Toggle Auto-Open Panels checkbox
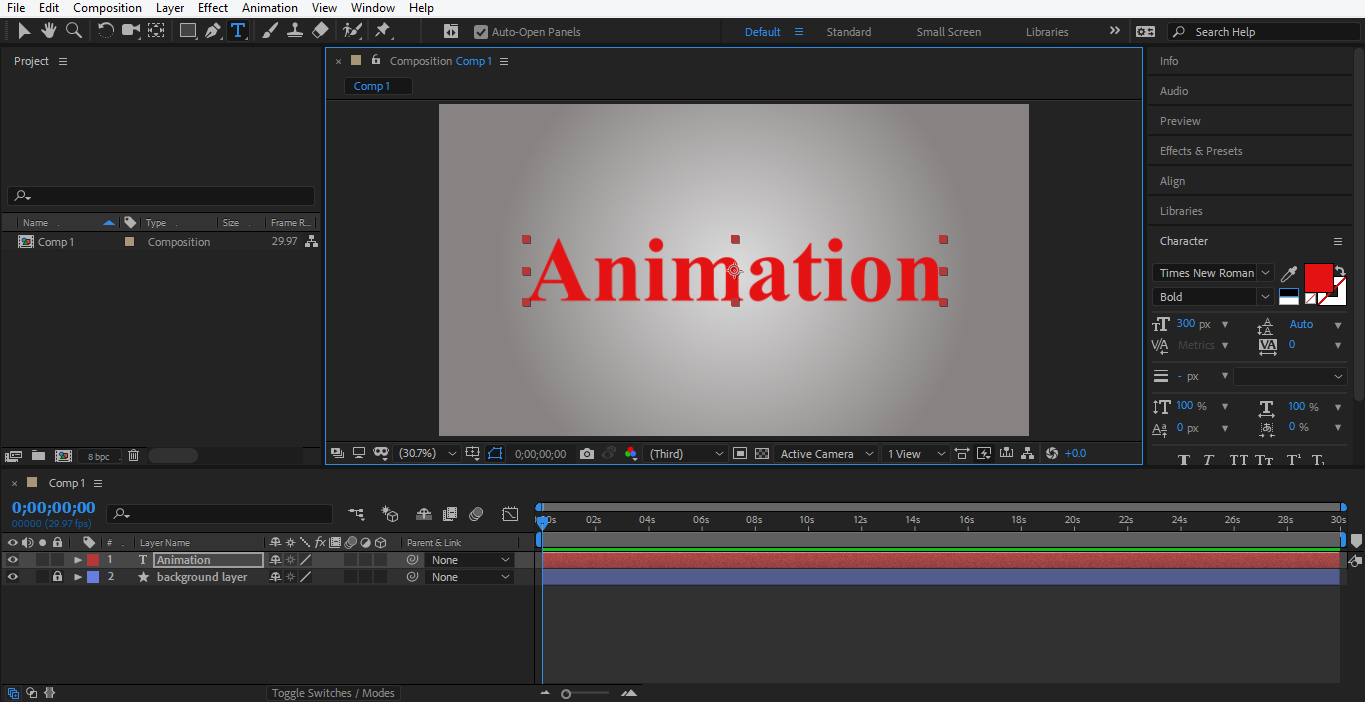 [x=481, y=32]
